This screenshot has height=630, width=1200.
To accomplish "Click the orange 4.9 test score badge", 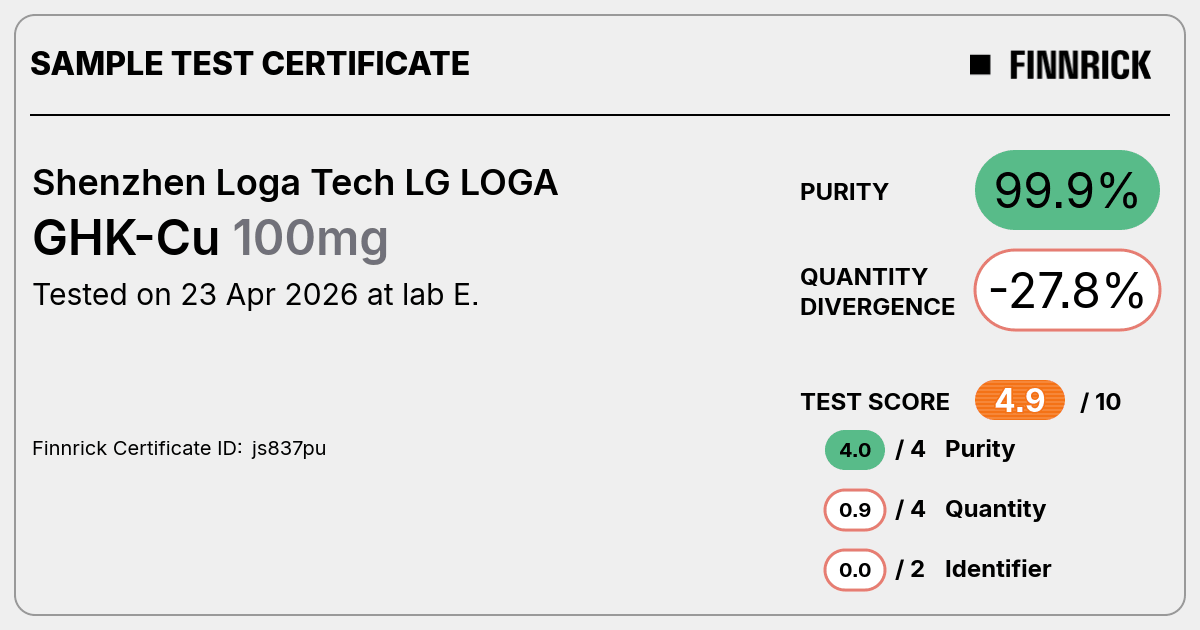I will (1020, 401).
